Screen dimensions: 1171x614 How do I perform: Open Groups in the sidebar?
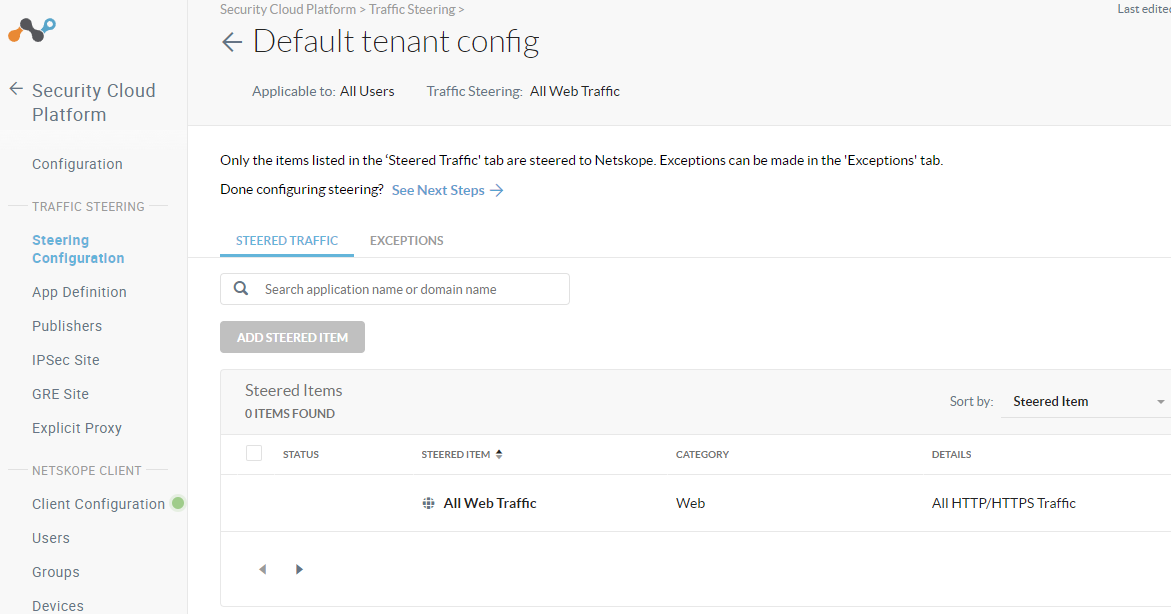click(55, 572)
